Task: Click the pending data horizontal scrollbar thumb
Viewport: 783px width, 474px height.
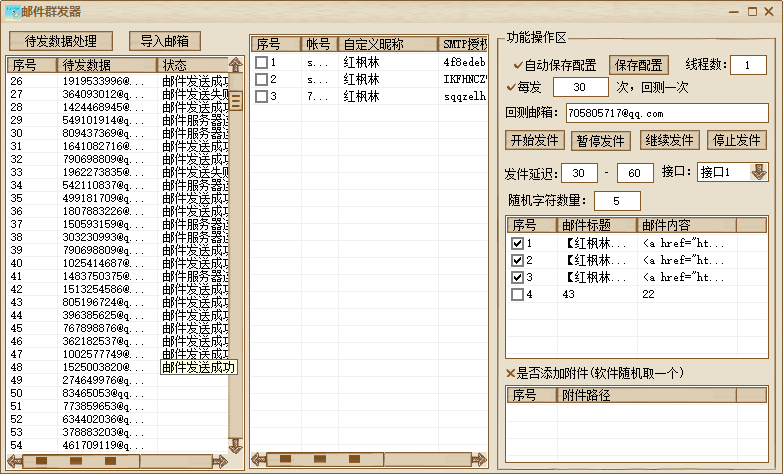Action: pyautogui.click(x=81, y=461)
